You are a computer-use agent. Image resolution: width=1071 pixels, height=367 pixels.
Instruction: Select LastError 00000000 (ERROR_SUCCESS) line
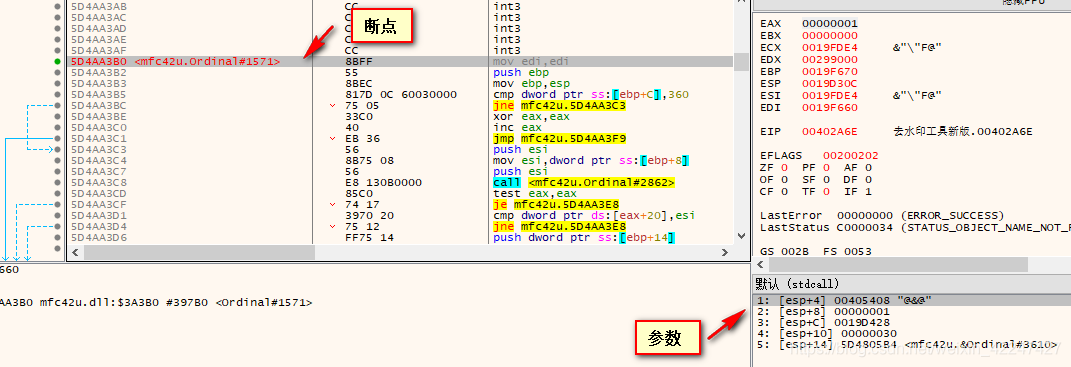tap(882, 215)
